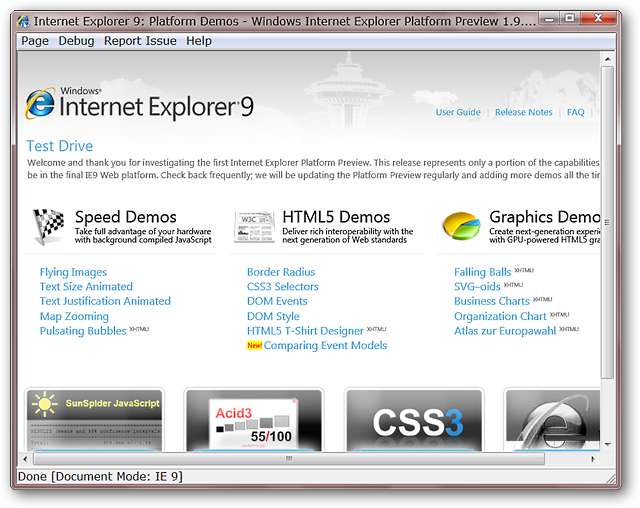Viewport: 640px width, 508px height.
Task: Open the Atlas zur Europawahl demo
Action: [505, 331]
